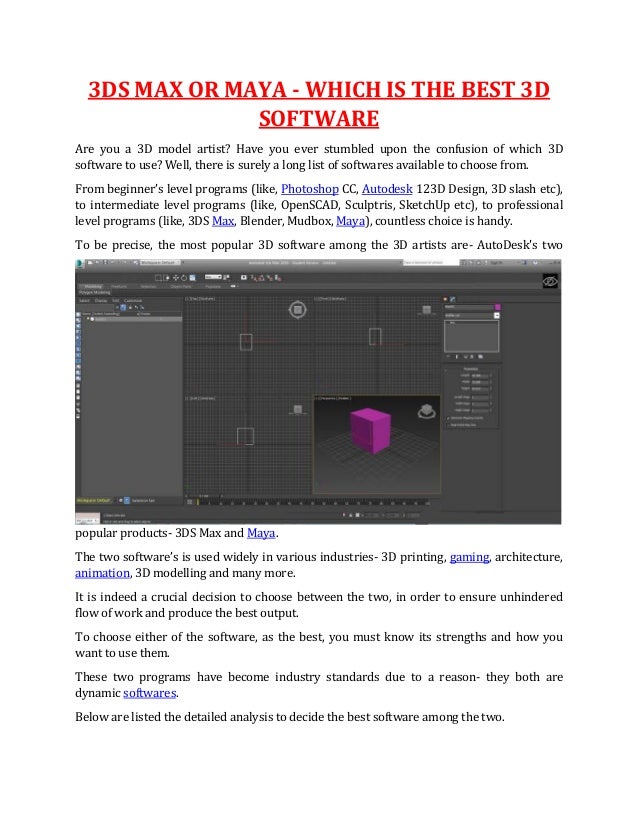638x826 pixels.
Task: Select the Box001 row in Scene Explorer
Action: (x=132, y=319)
